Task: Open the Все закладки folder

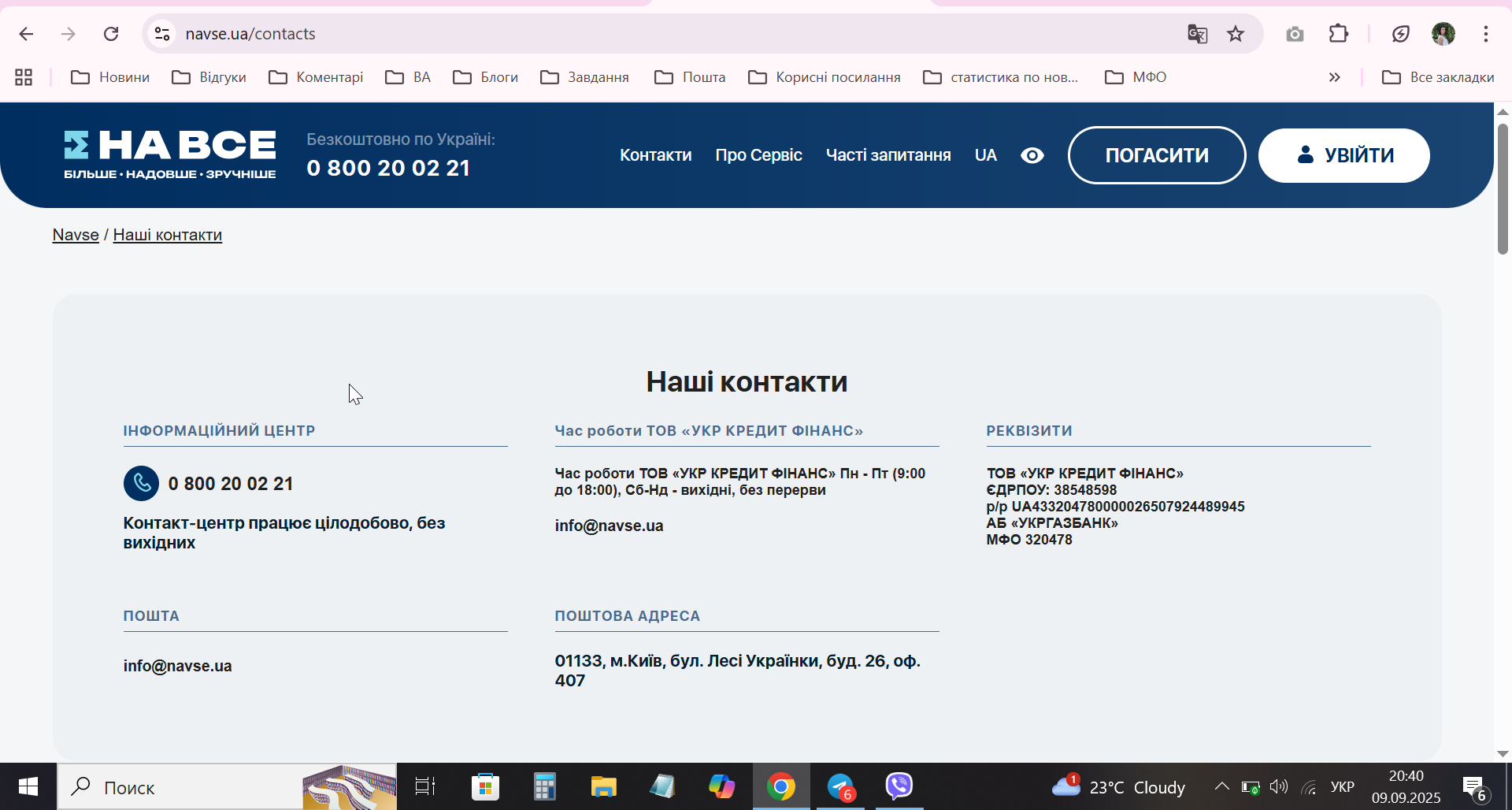Action: click(x=1438, y=77)
